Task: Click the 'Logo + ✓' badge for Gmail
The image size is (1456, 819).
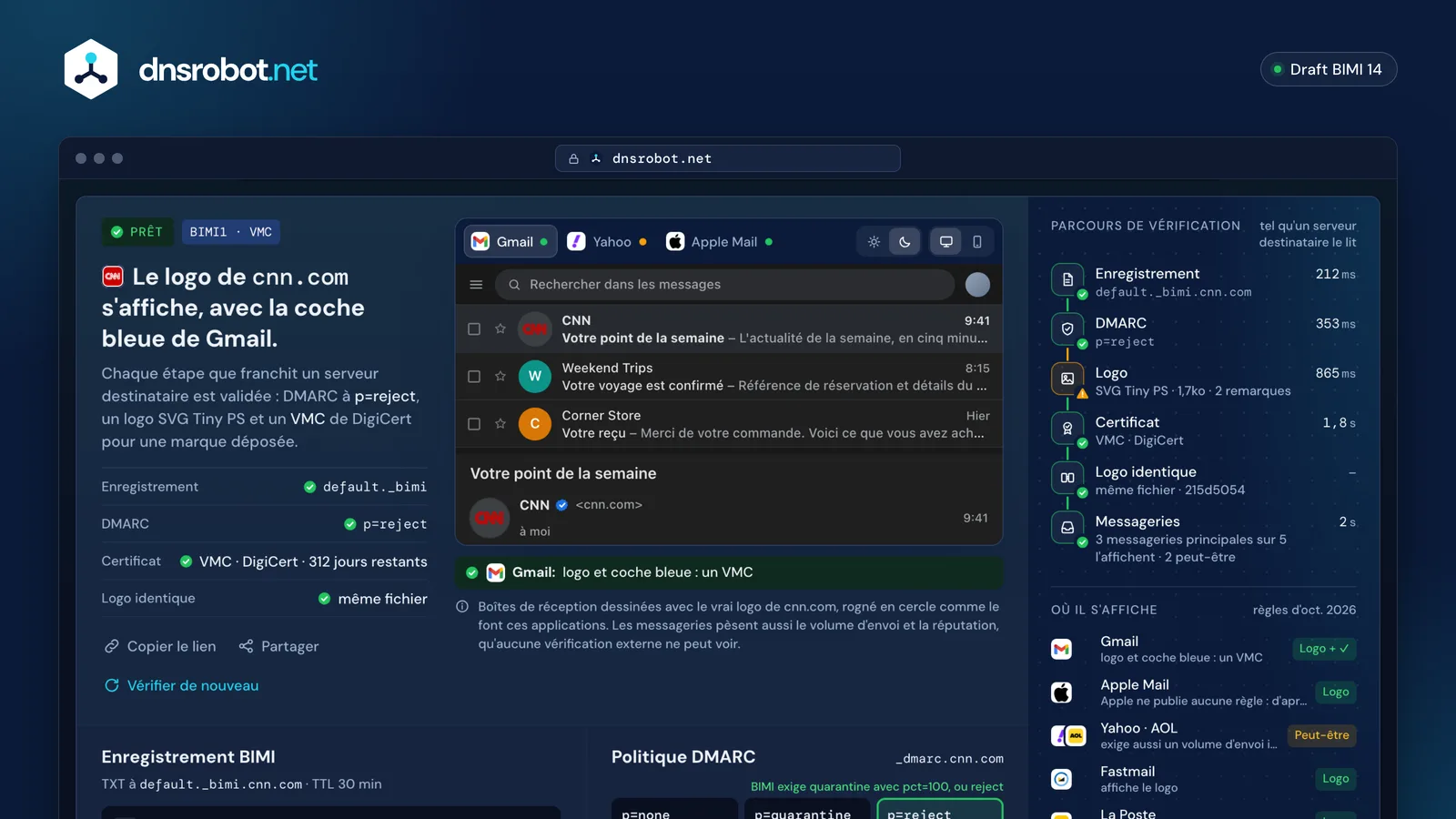Action: point(1325,649)
